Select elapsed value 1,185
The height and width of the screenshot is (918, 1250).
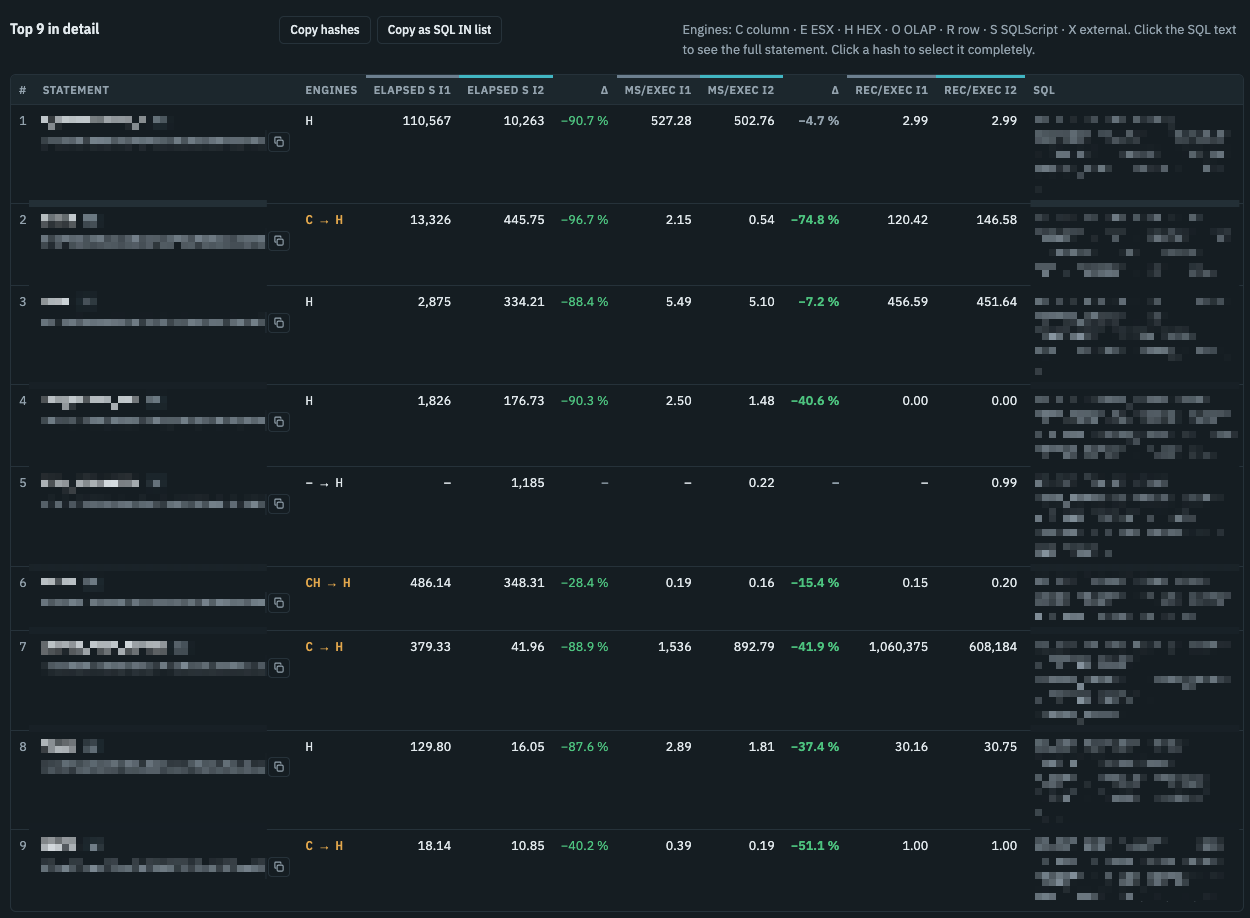527,483
